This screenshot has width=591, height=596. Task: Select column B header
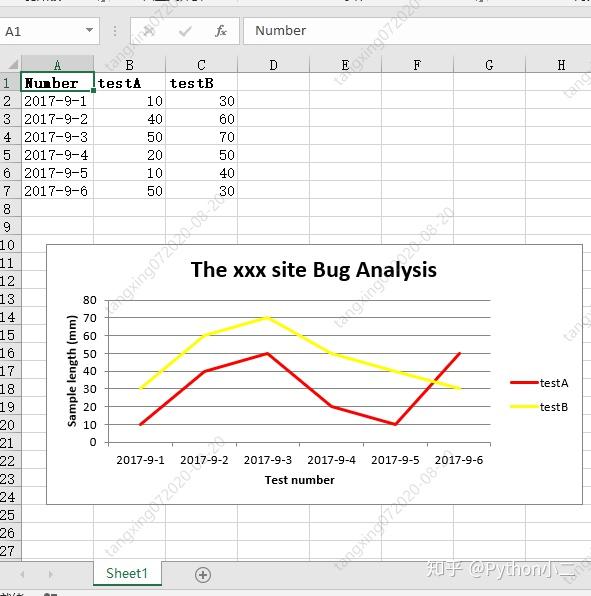(130, 64)
